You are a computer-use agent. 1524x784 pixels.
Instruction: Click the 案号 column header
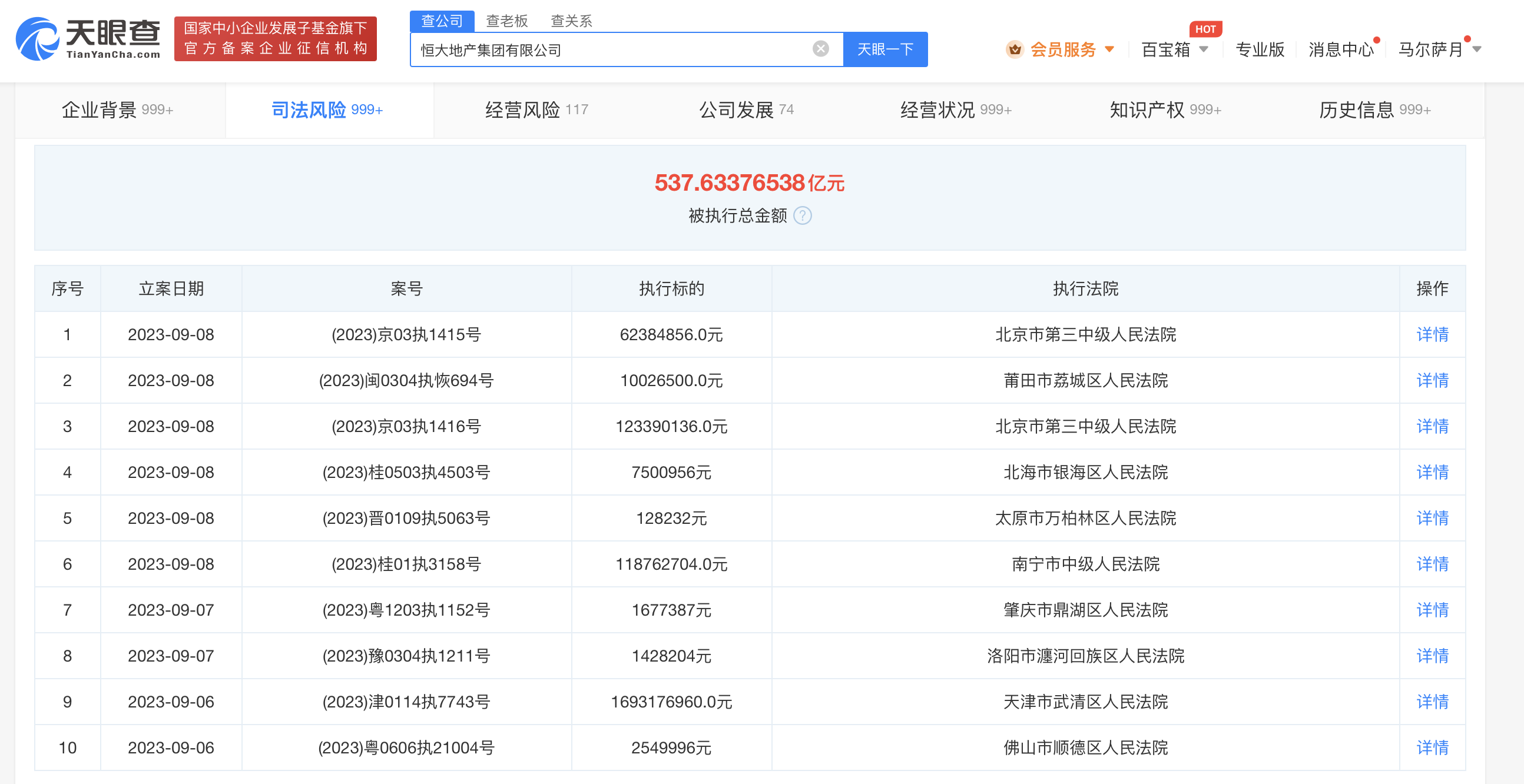coord(406,288)
